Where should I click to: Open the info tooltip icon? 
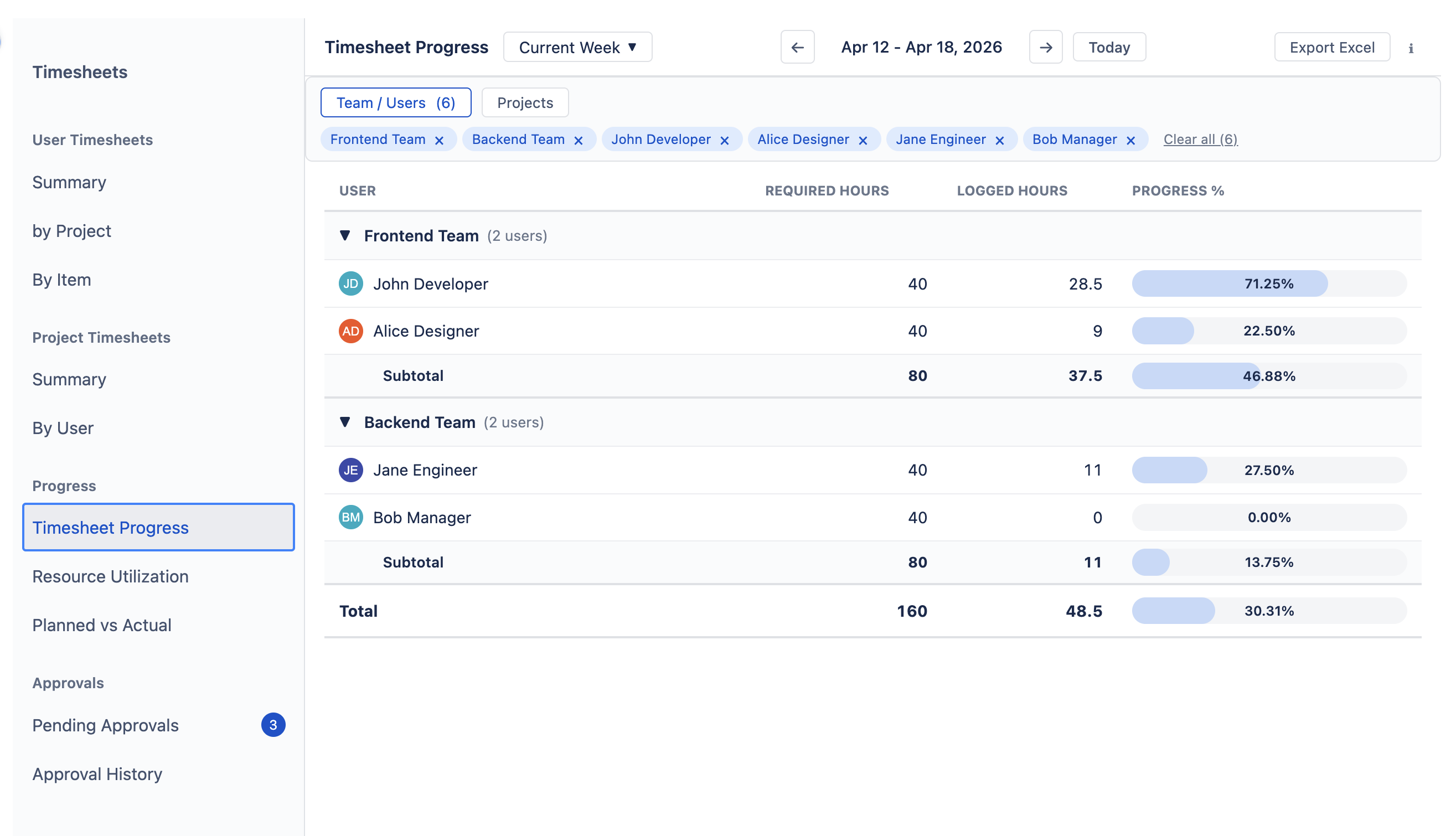coord(1411,49)
